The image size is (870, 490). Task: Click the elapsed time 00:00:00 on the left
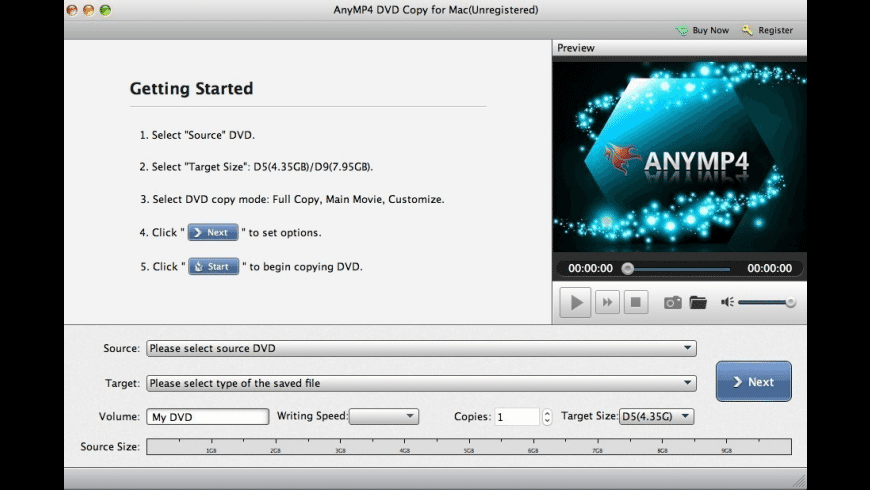(x=590, y=269)
